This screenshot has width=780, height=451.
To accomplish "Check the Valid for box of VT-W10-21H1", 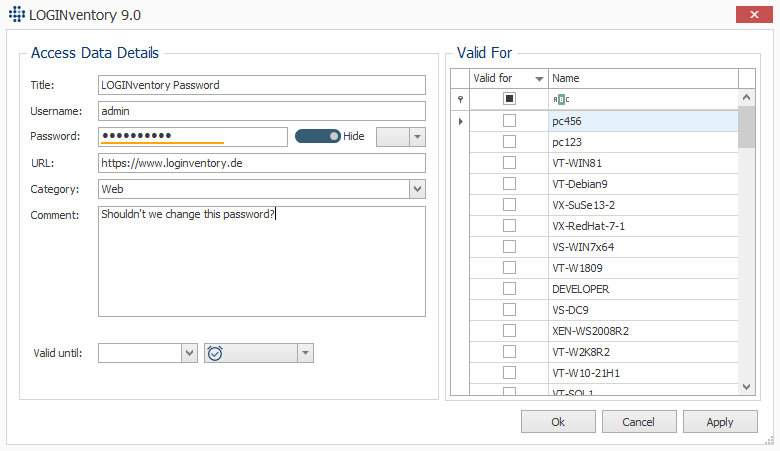I will click(x=509, y=372).
